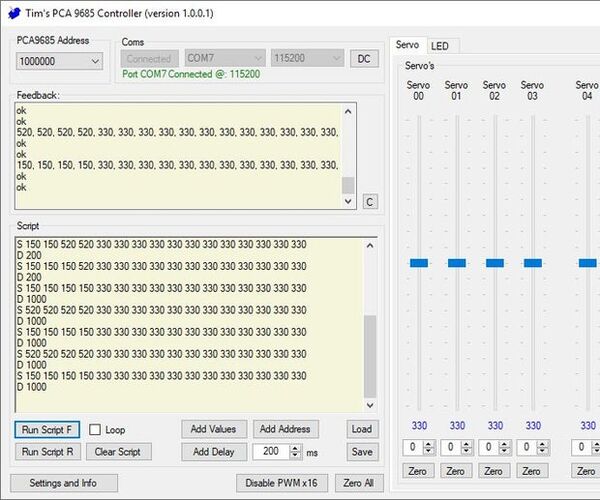Screen dimensions: 600x500
Task: Click the delay value field showing 200
Action: pyautogui.click(x=269, y=452)
